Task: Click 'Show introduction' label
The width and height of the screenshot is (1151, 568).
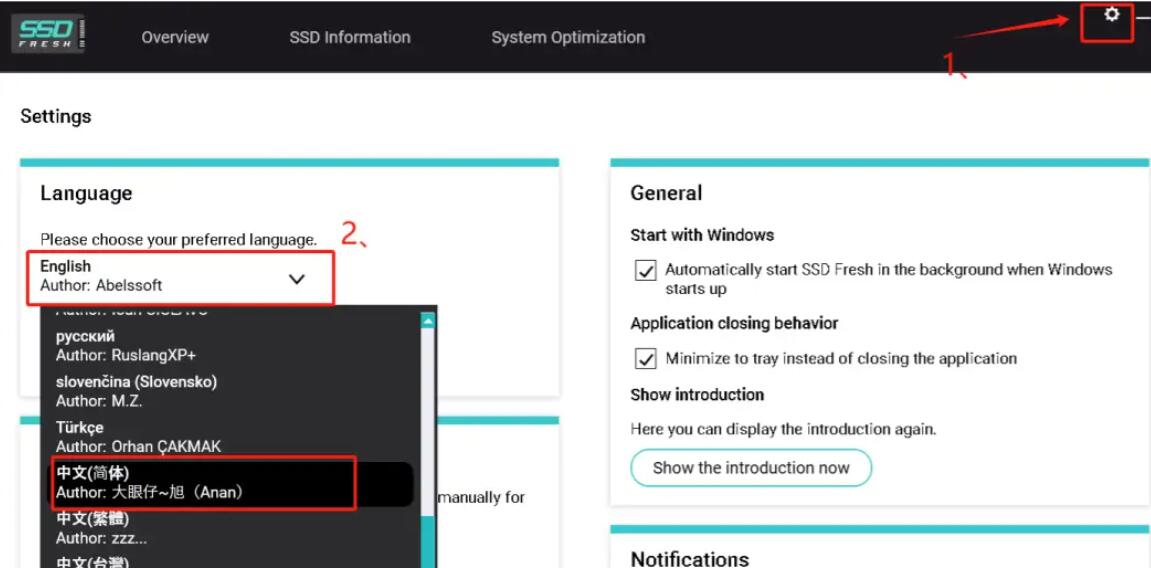Action: [x=697, y=395]
